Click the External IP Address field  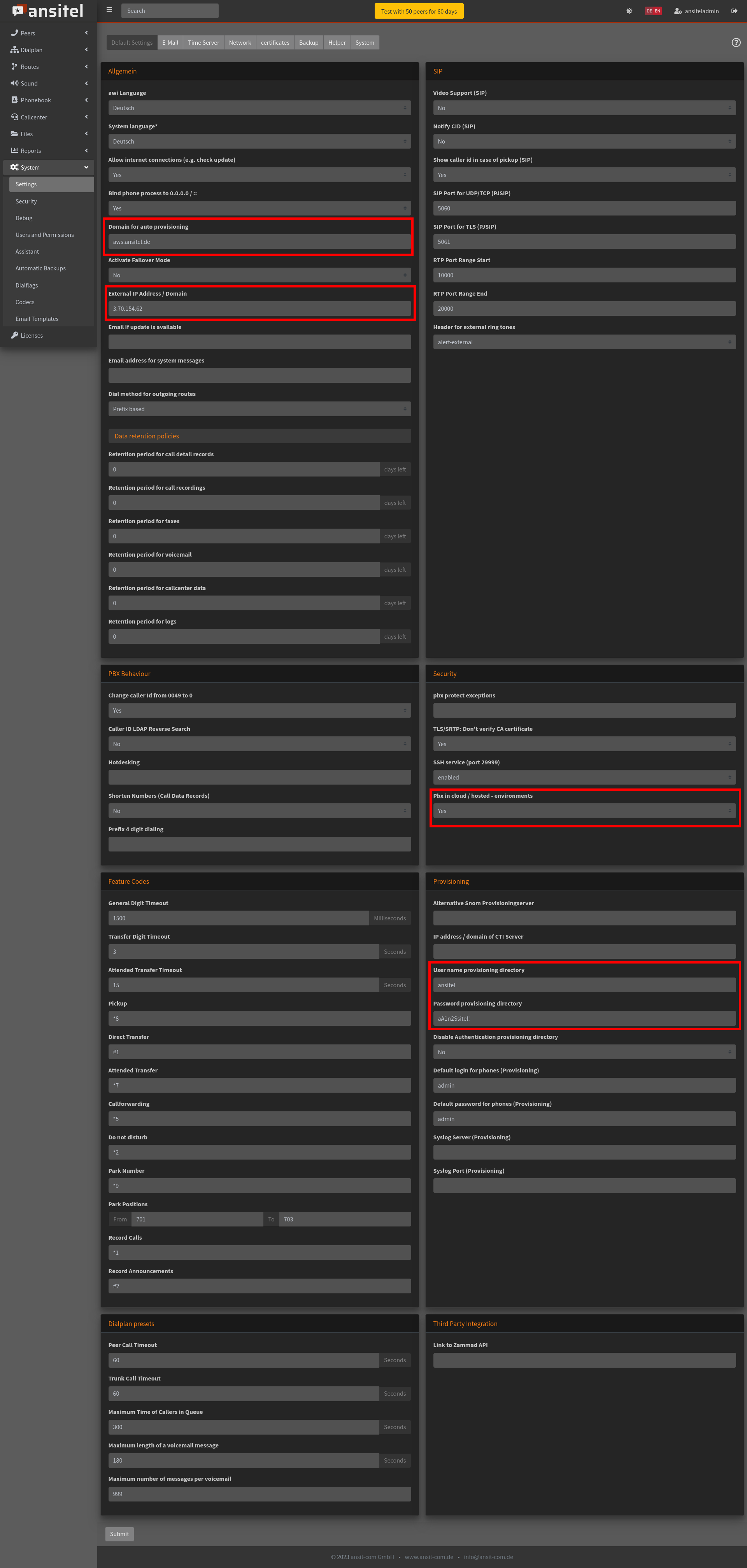260,308
